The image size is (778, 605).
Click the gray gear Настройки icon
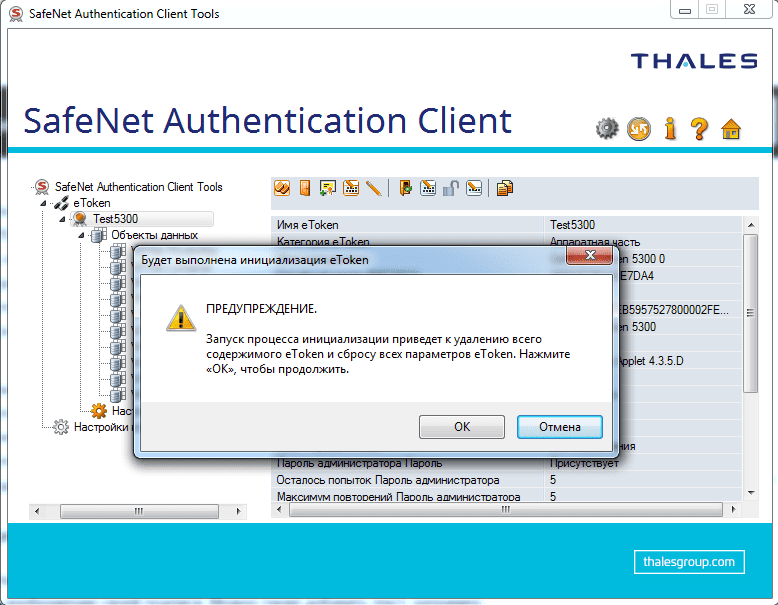tap(61, 427)
